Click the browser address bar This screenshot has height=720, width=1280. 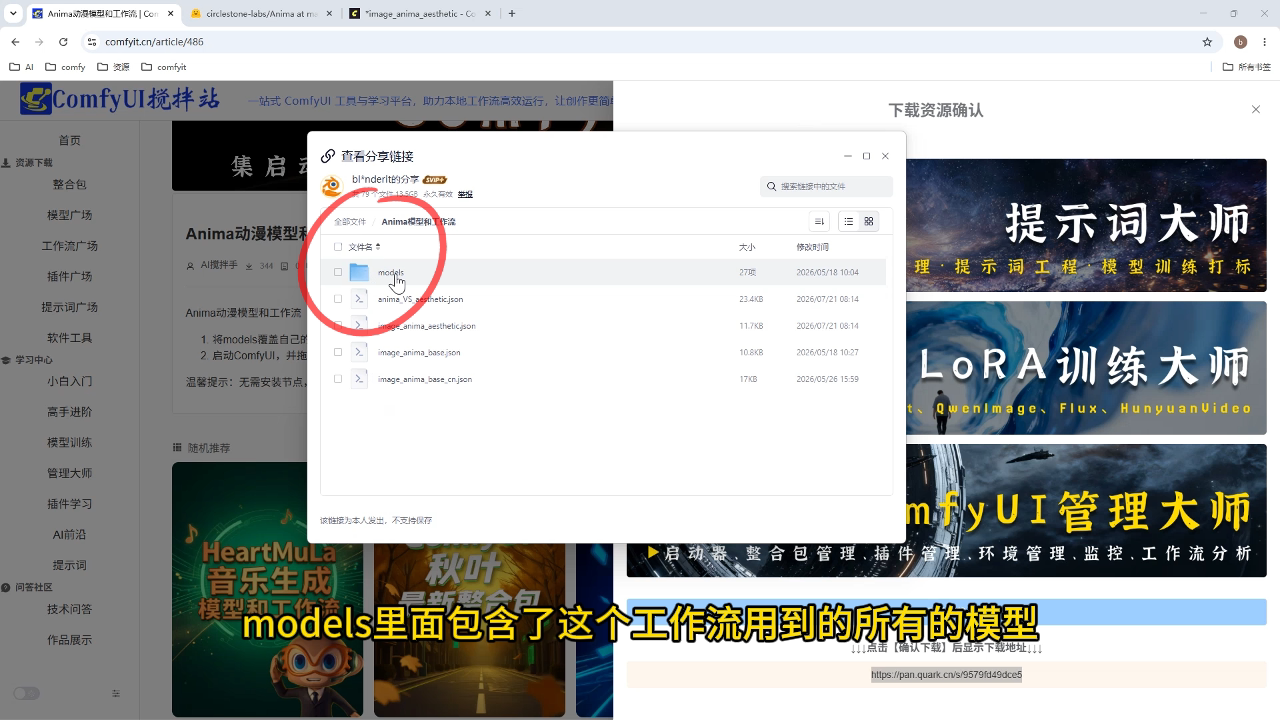click(640, 42)
